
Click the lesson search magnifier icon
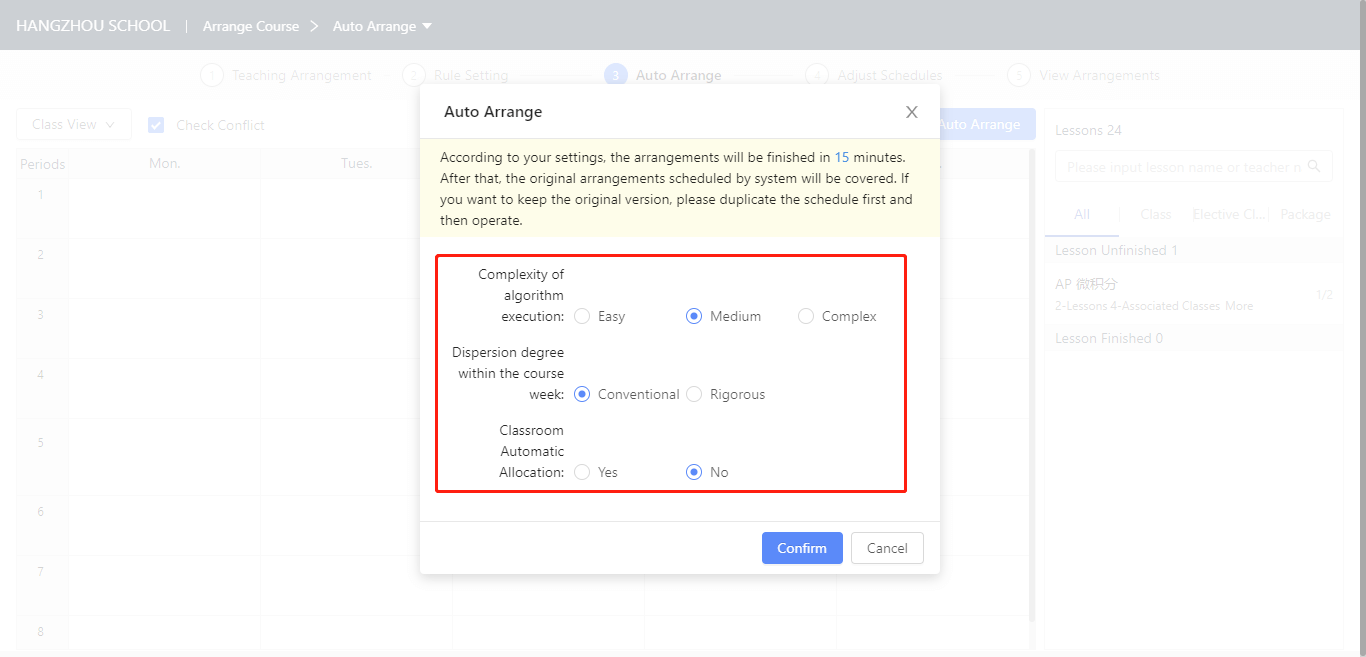pyautogui.click(x=1314, y=167)
